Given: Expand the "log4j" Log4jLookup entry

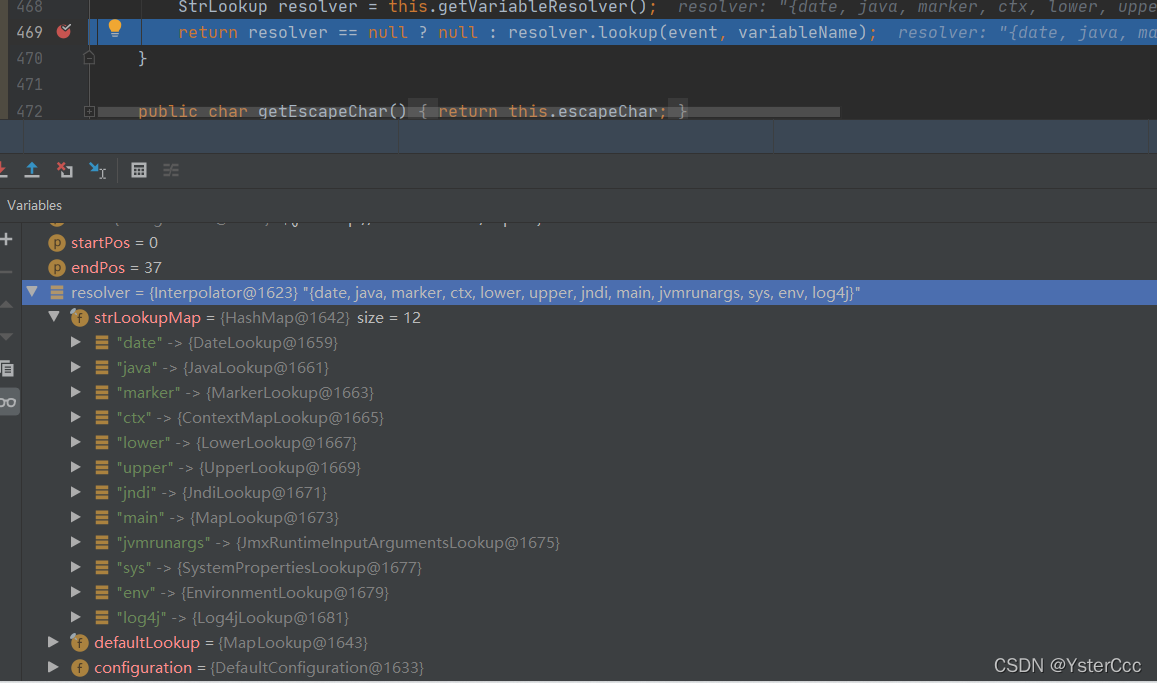Looking at the screenshot, I should 75,617.
